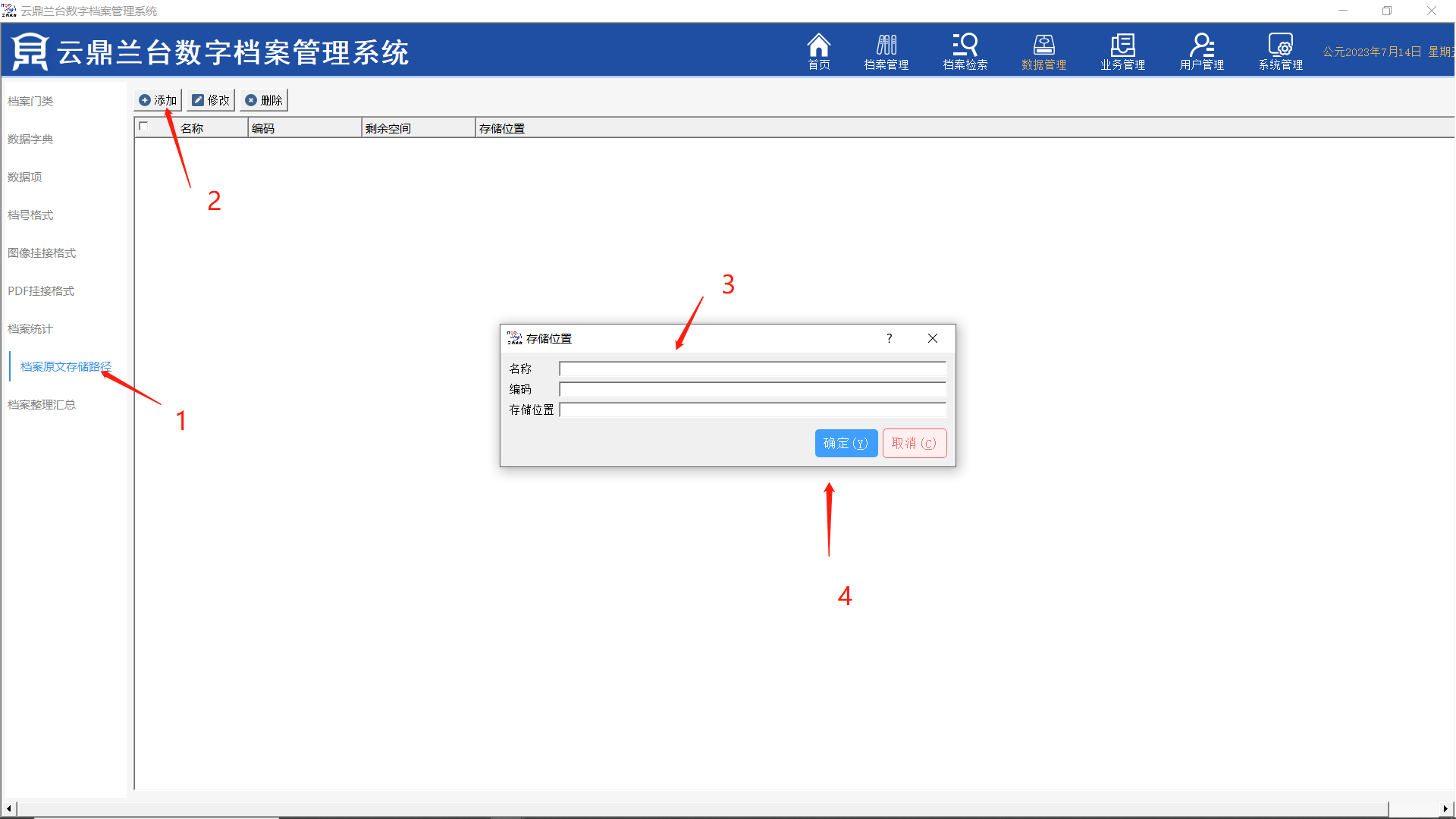Confirm dialog with 确定 button

point(846,443)
